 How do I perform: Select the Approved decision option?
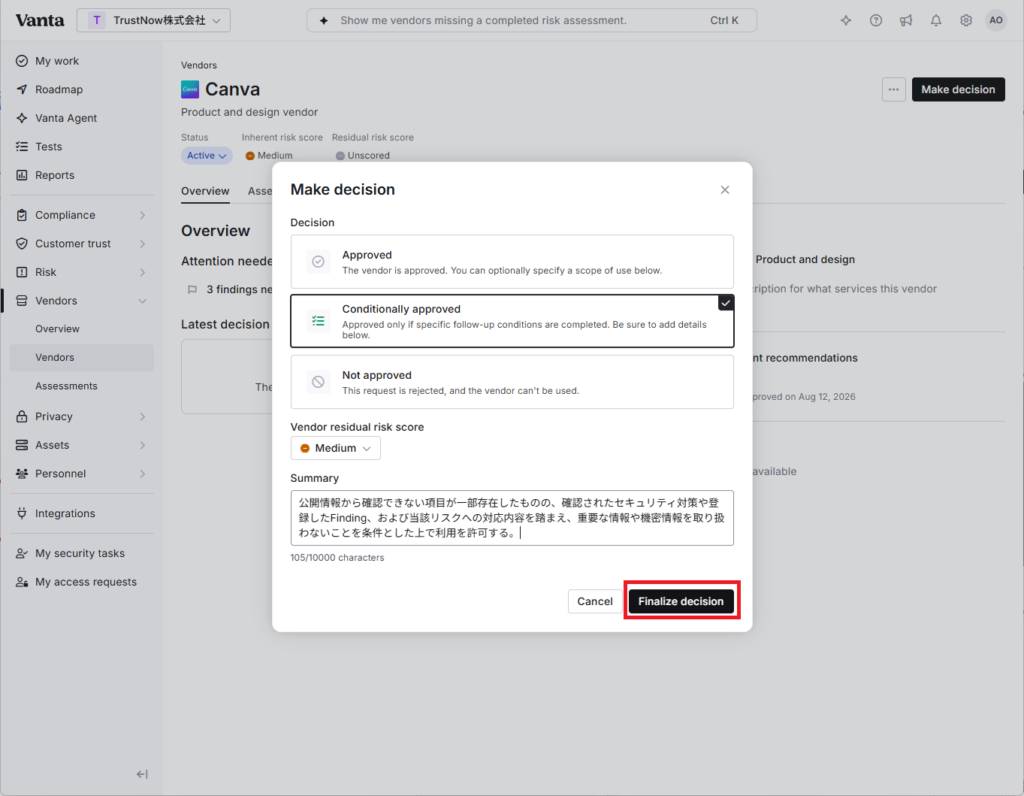tap(511, 262)
